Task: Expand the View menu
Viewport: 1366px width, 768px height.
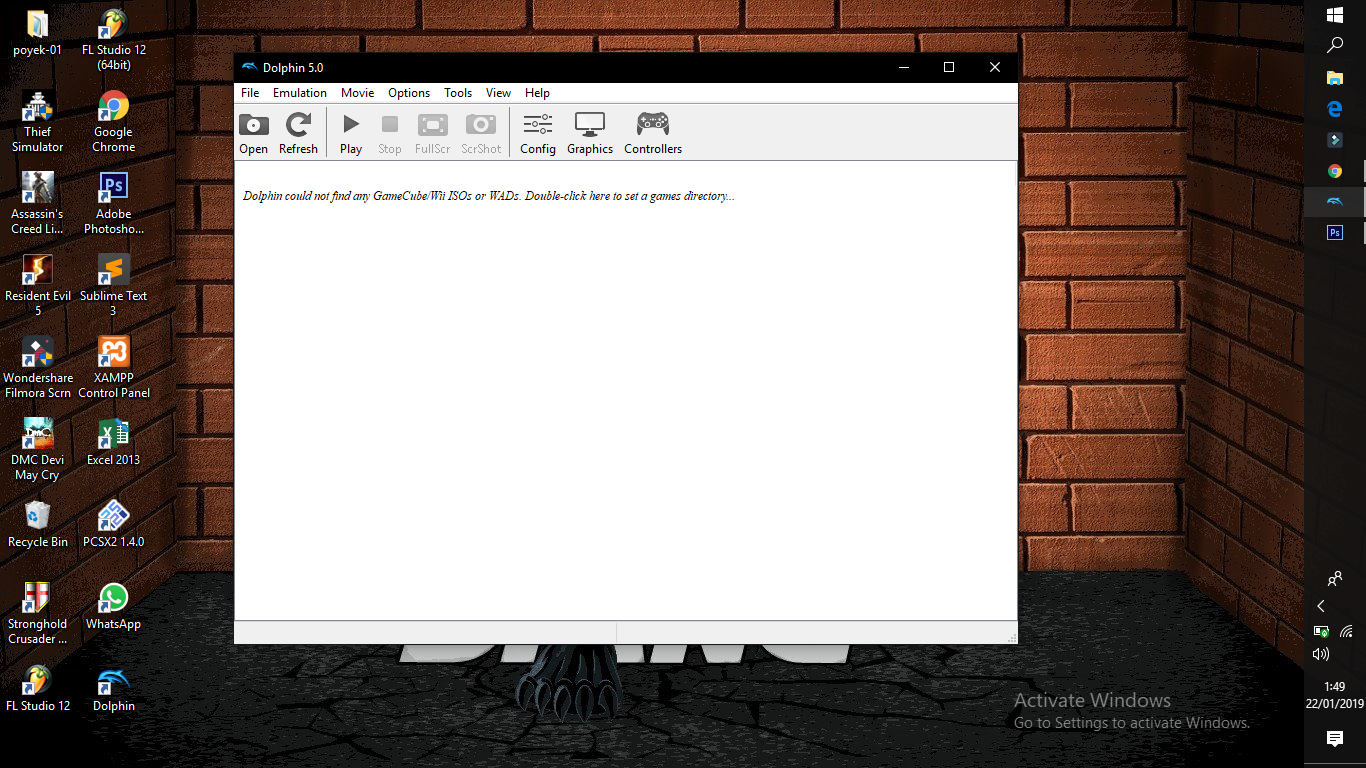Action: 498,93
